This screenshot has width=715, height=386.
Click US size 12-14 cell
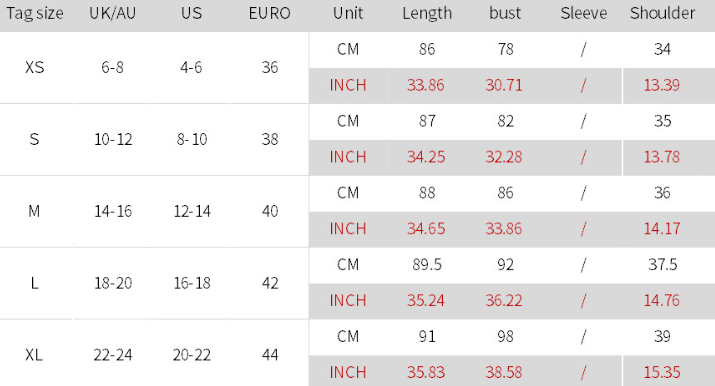click(192, 211)
